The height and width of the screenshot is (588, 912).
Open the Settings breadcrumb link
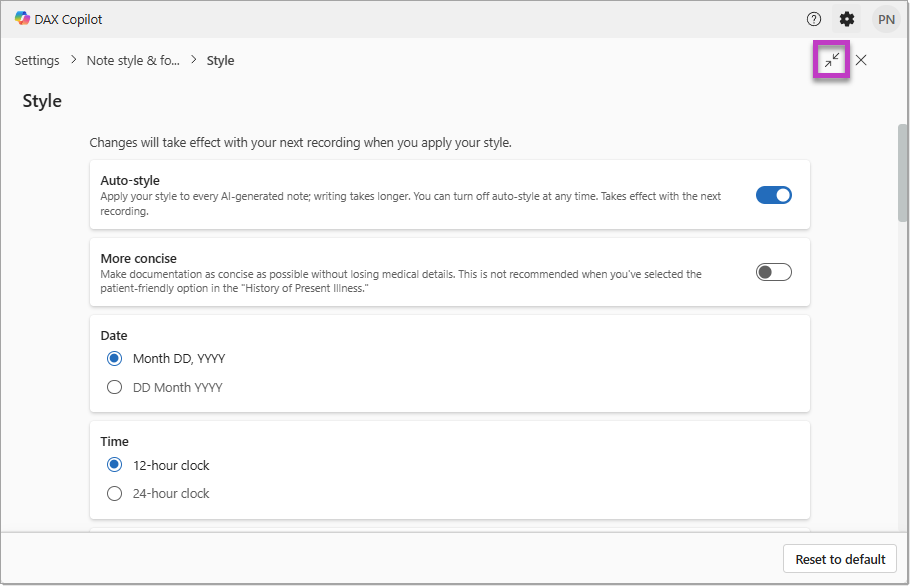click(x=36, y=60)
